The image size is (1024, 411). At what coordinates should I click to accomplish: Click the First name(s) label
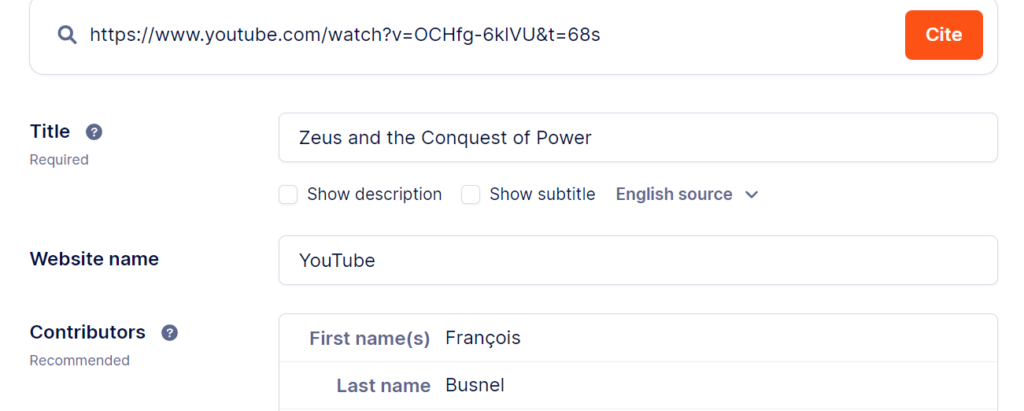click(370, 338)
